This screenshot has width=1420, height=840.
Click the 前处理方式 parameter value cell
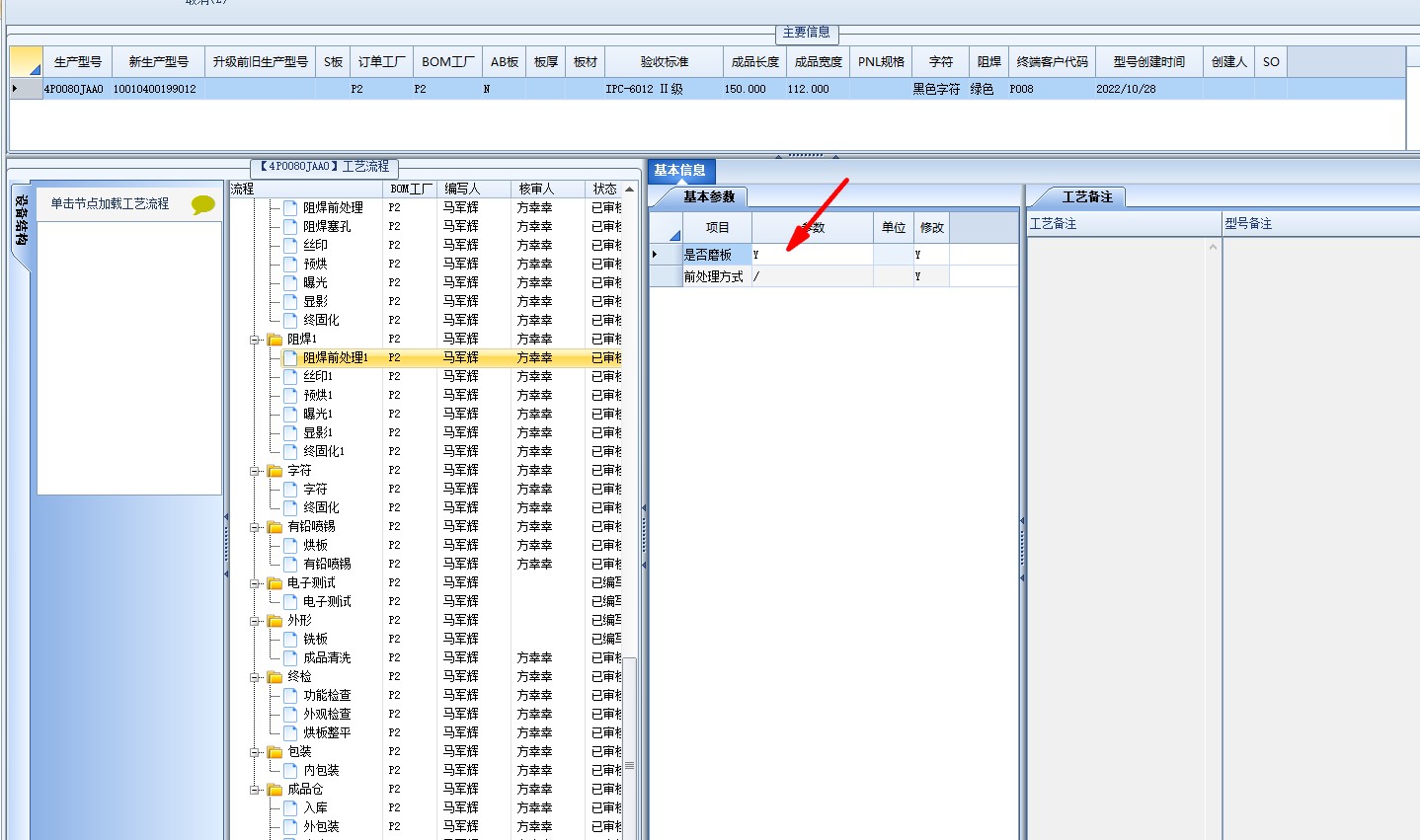point(813,276)
